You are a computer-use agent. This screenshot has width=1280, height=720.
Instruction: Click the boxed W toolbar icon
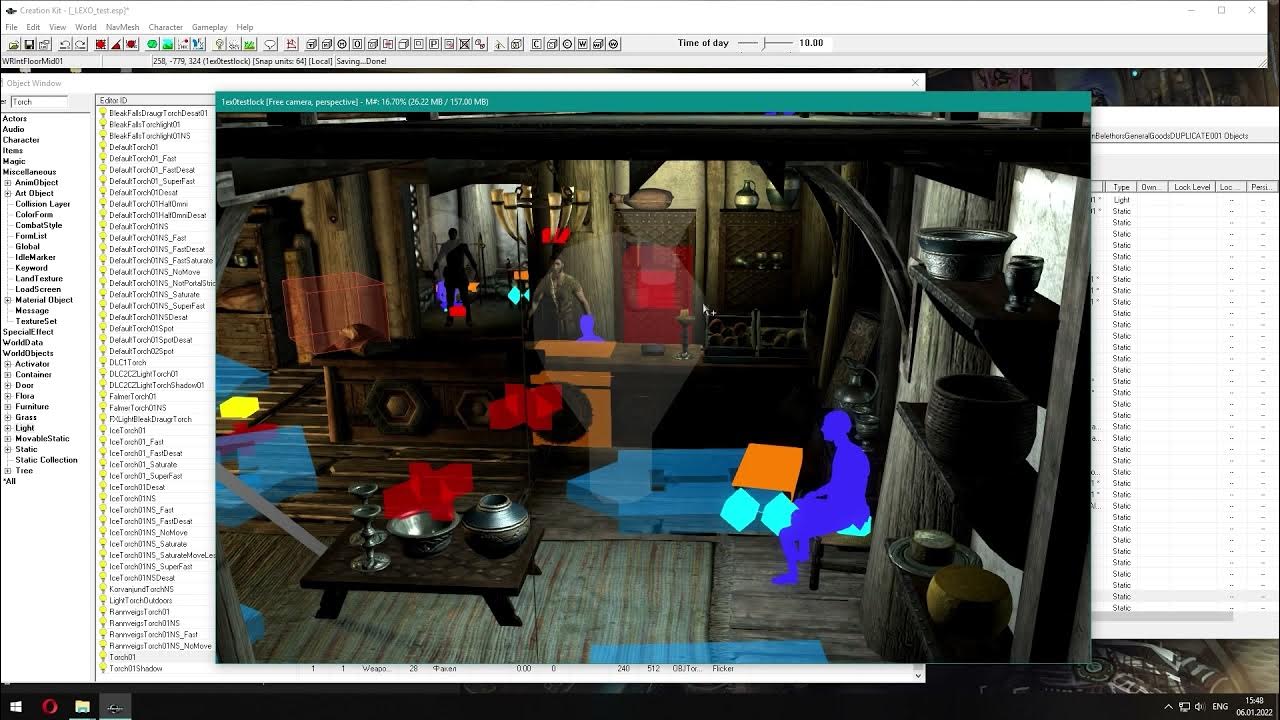click(x=582, y=44)
